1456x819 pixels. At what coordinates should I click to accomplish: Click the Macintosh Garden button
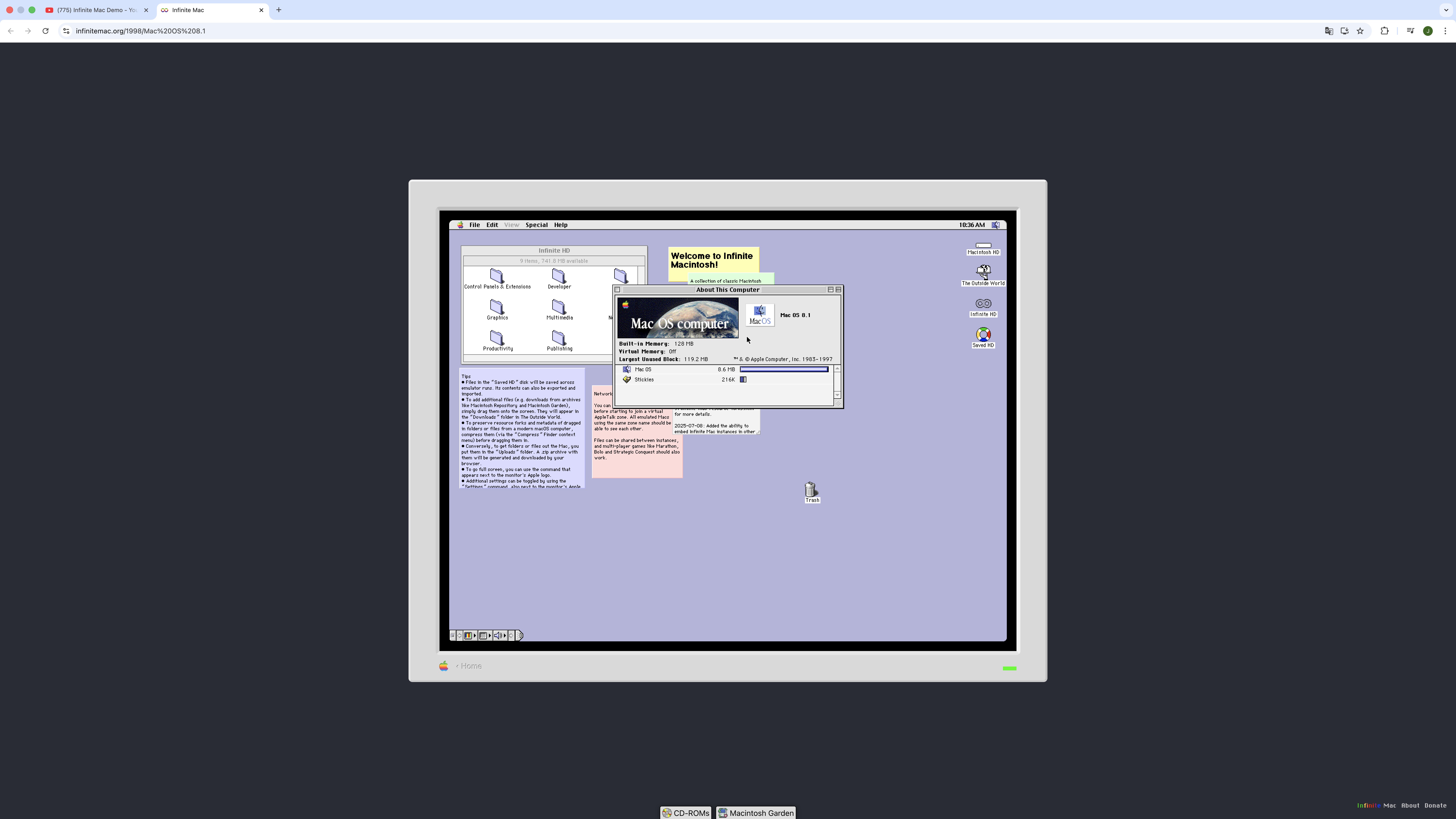tap(756, 813)
